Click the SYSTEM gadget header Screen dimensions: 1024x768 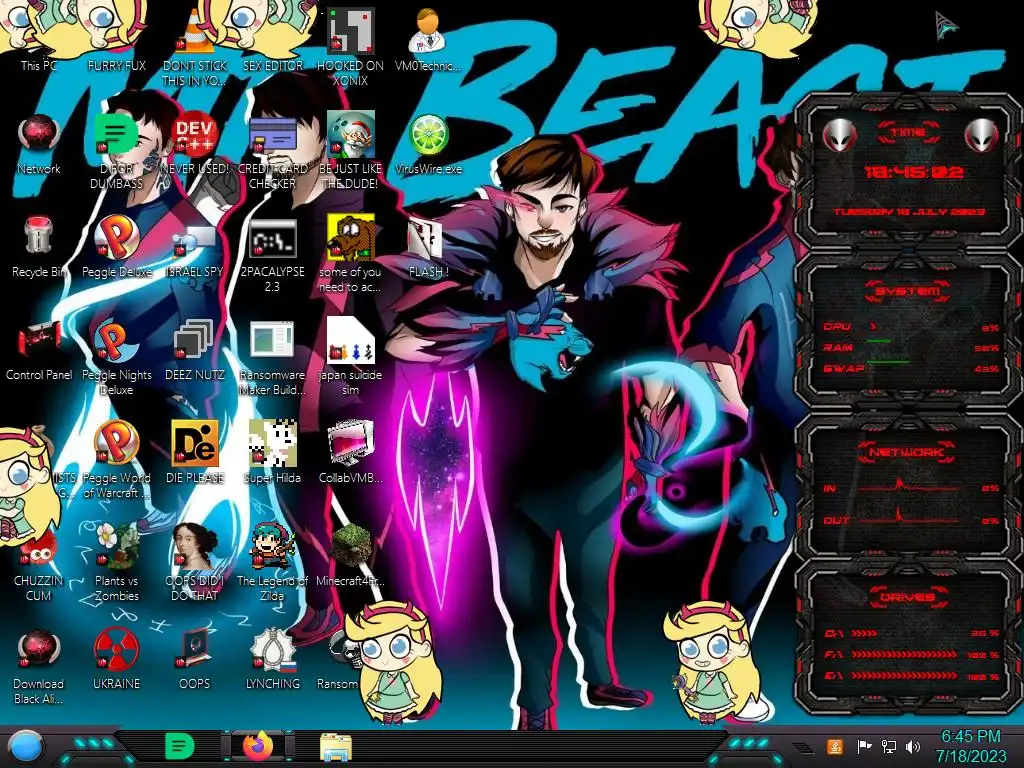click(x=908, y=291)
